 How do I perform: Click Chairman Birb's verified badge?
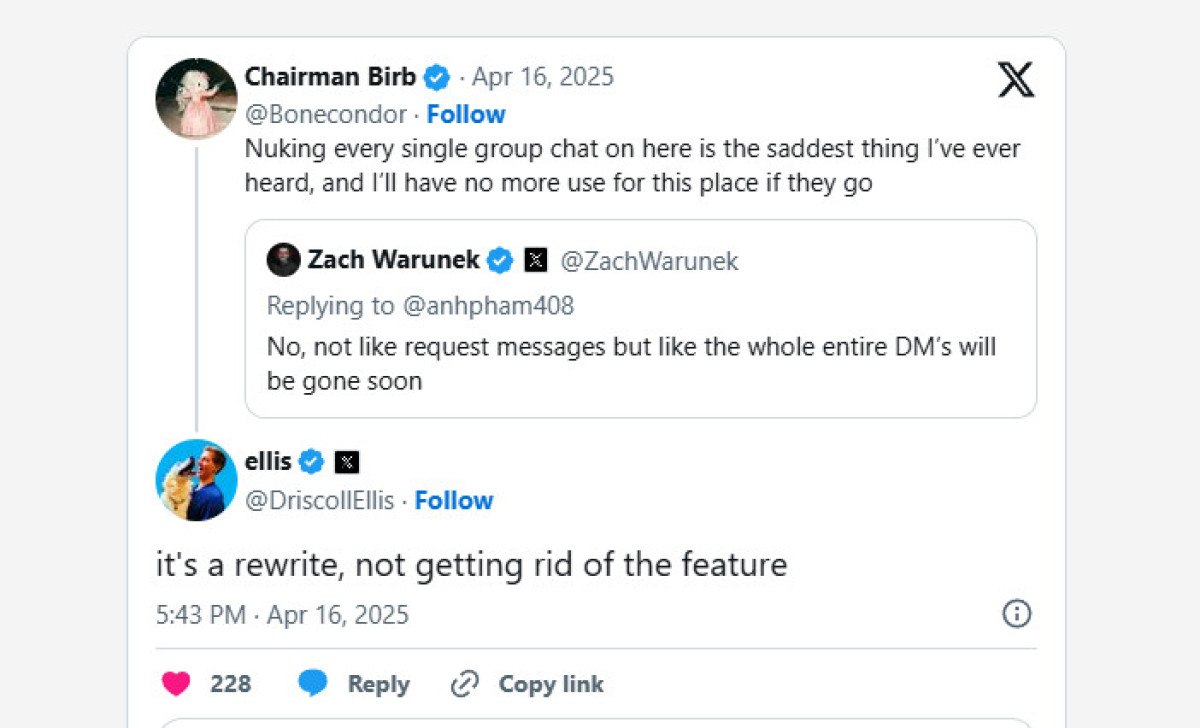coord(437,77)
